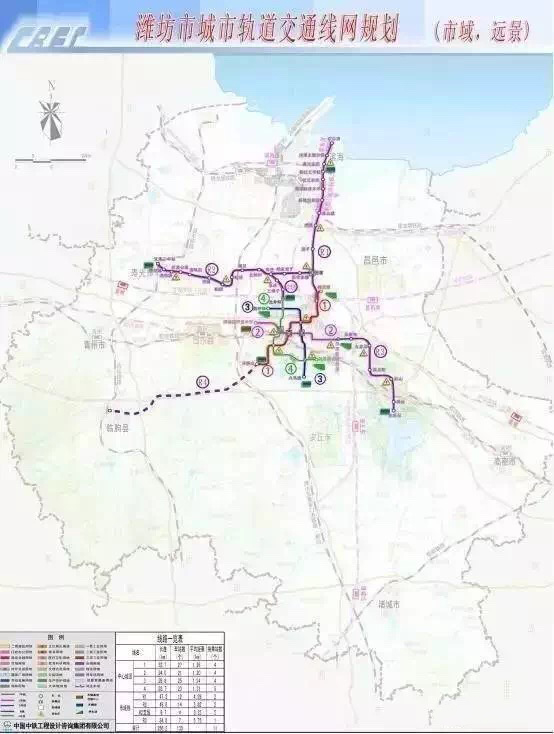Select the 昌邑市 city label
This screenshot has height=734, width=554.
pos(376,260)
